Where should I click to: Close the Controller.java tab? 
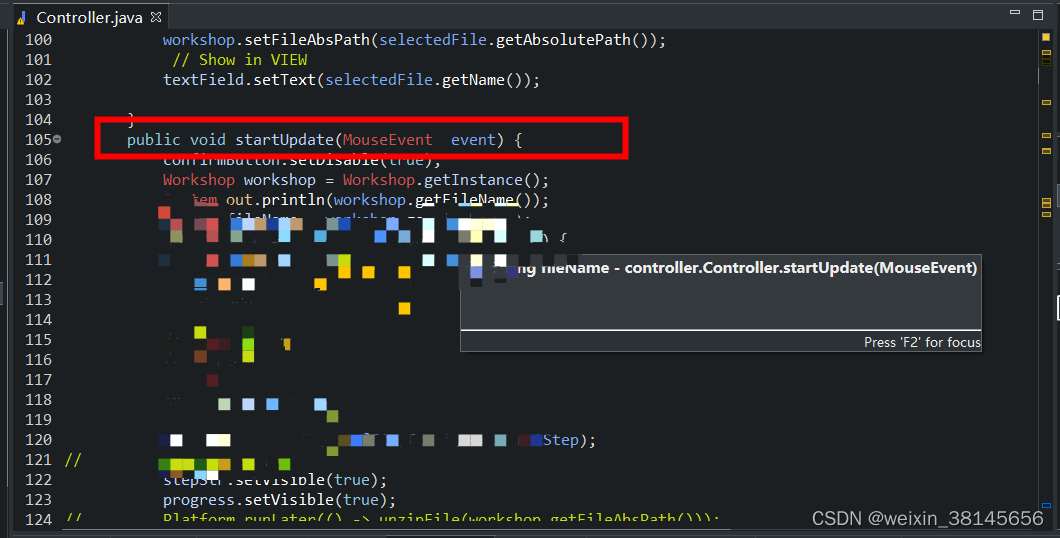[156, 17]
